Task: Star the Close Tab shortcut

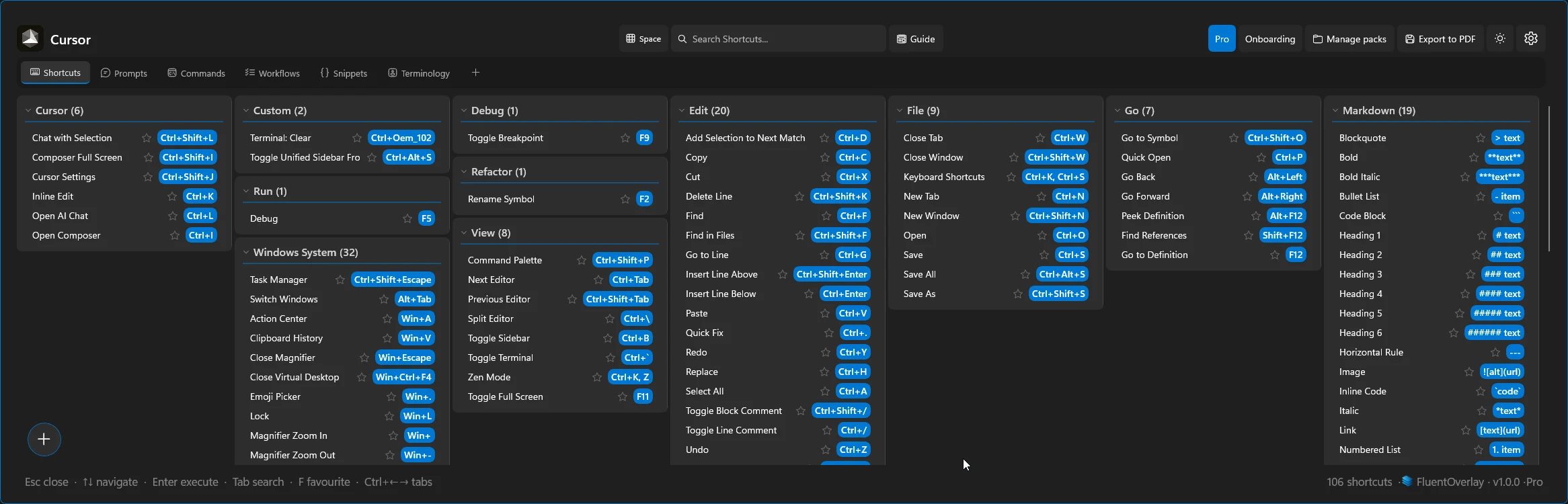Action: [x=1040, y=138]
